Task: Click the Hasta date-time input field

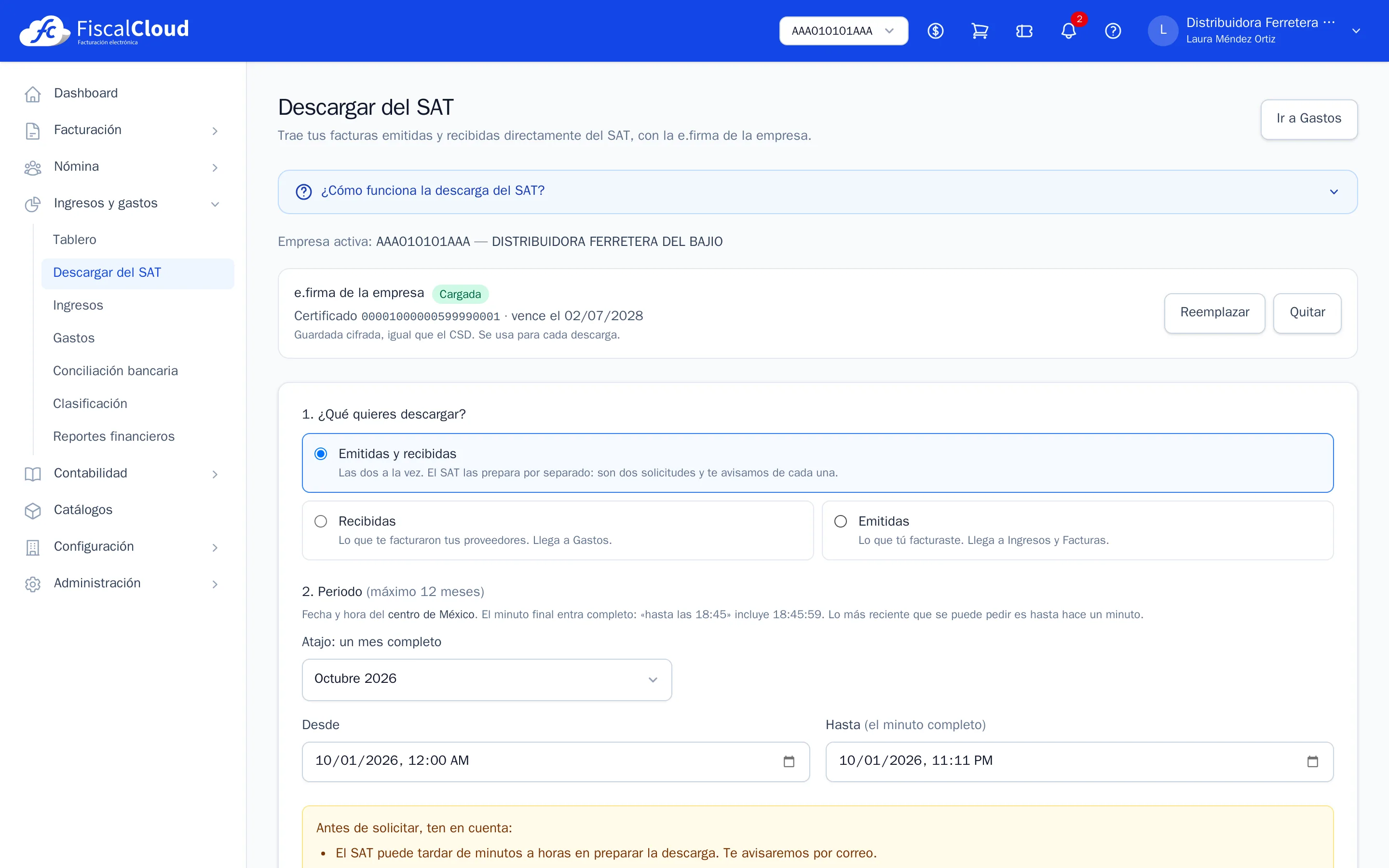Action: click(x=1079, y=761)
